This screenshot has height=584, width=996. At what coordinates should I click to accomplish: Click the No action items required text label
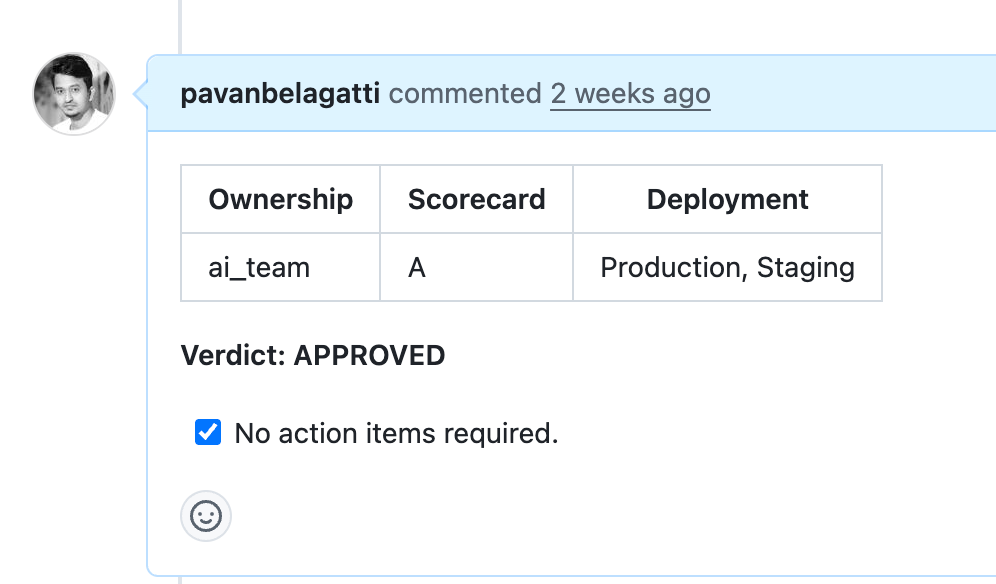click(396, 433)
